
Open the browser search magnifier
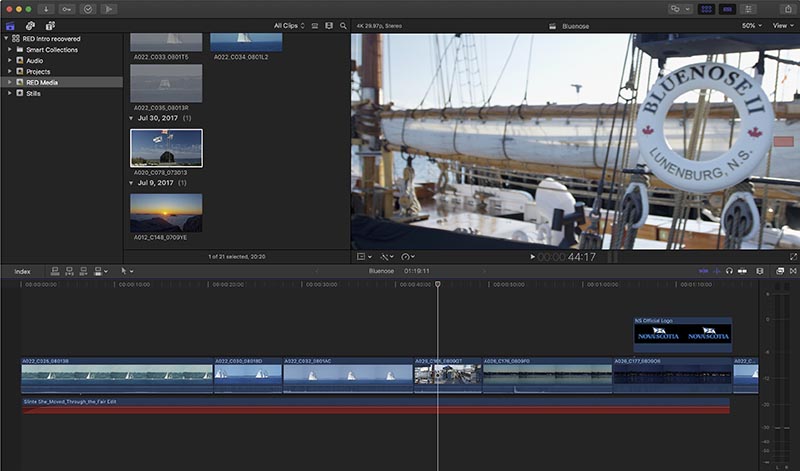click(343, 26)
